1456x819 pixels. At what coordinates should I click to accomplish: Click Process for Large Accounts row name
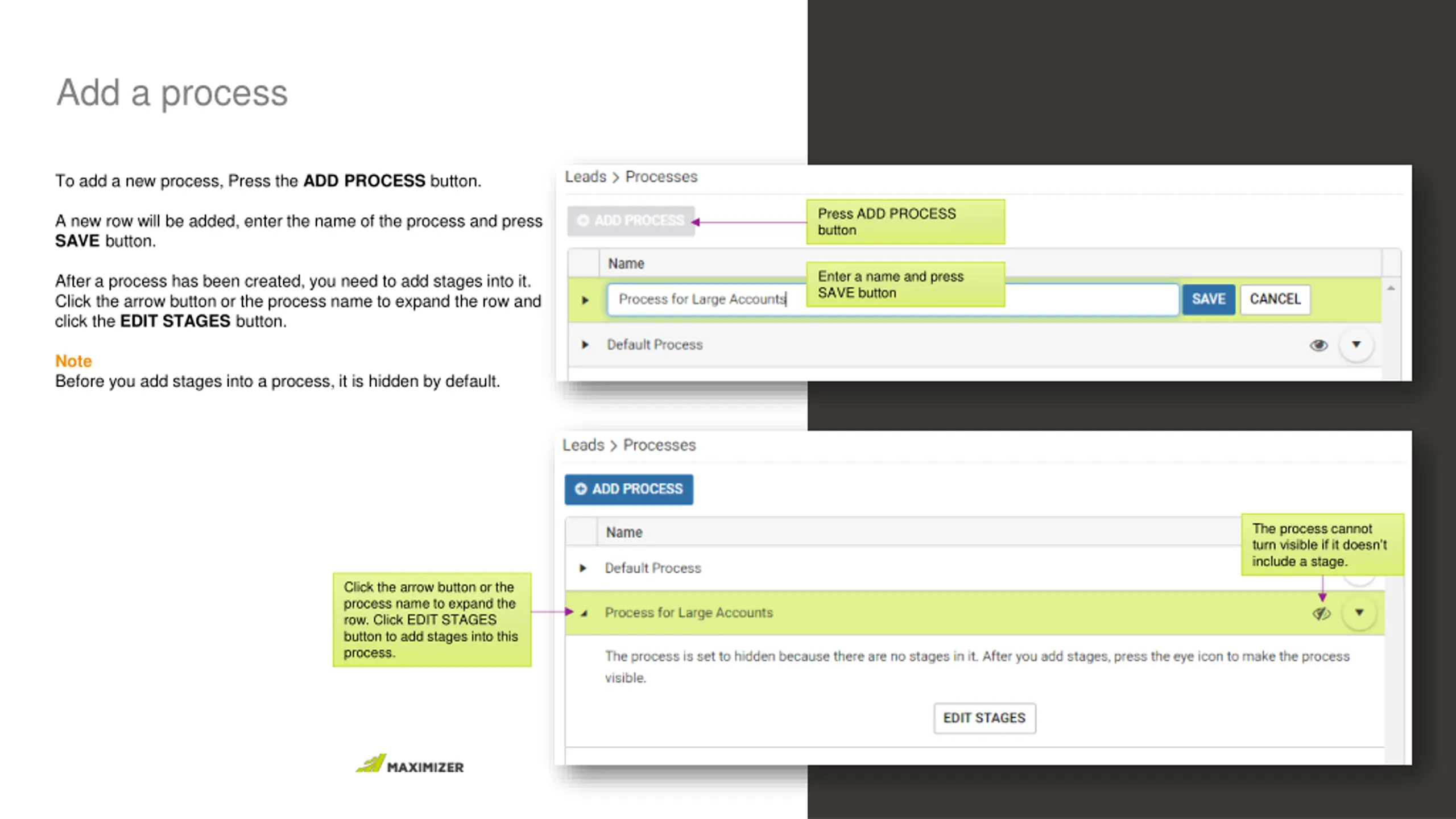click(689, 613)
